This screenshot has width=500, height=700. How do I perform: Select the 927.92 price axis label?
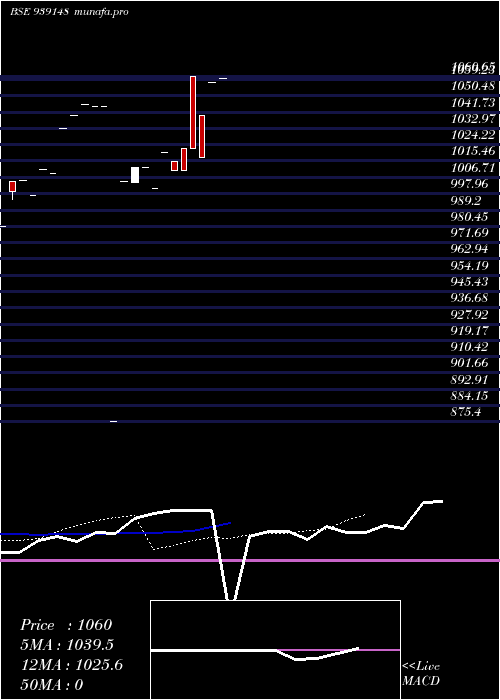(470, 315)
